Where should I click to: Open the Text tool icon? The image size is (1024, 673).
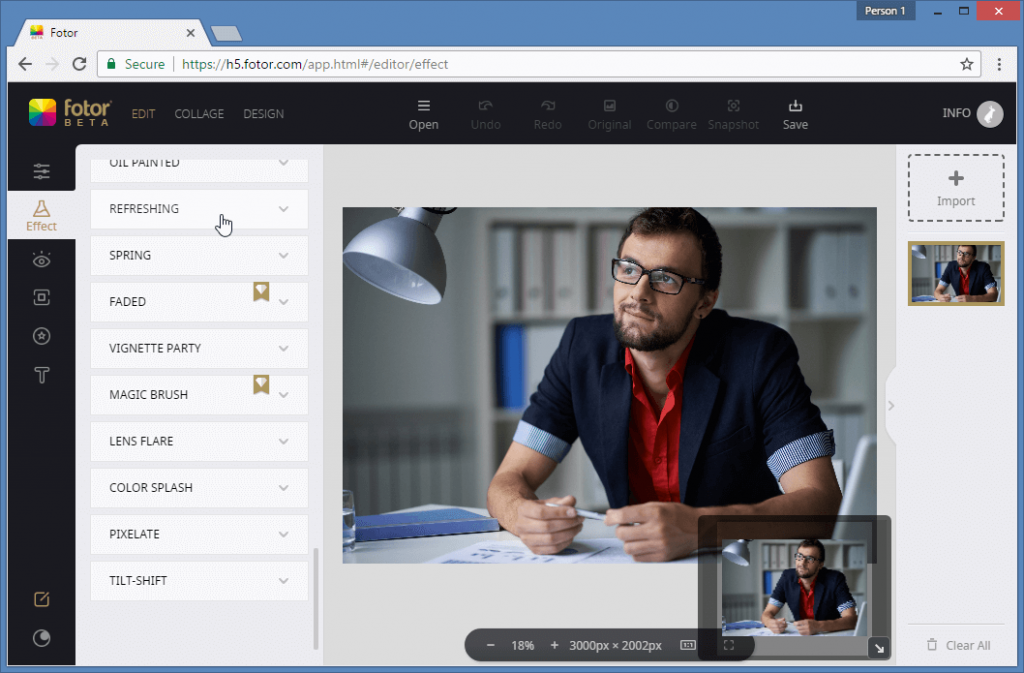click(41, 375)
